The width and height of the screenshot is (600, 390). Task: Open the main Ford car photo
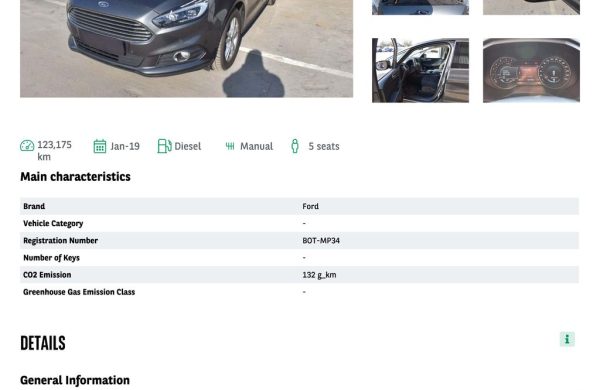tap(186, 49)
